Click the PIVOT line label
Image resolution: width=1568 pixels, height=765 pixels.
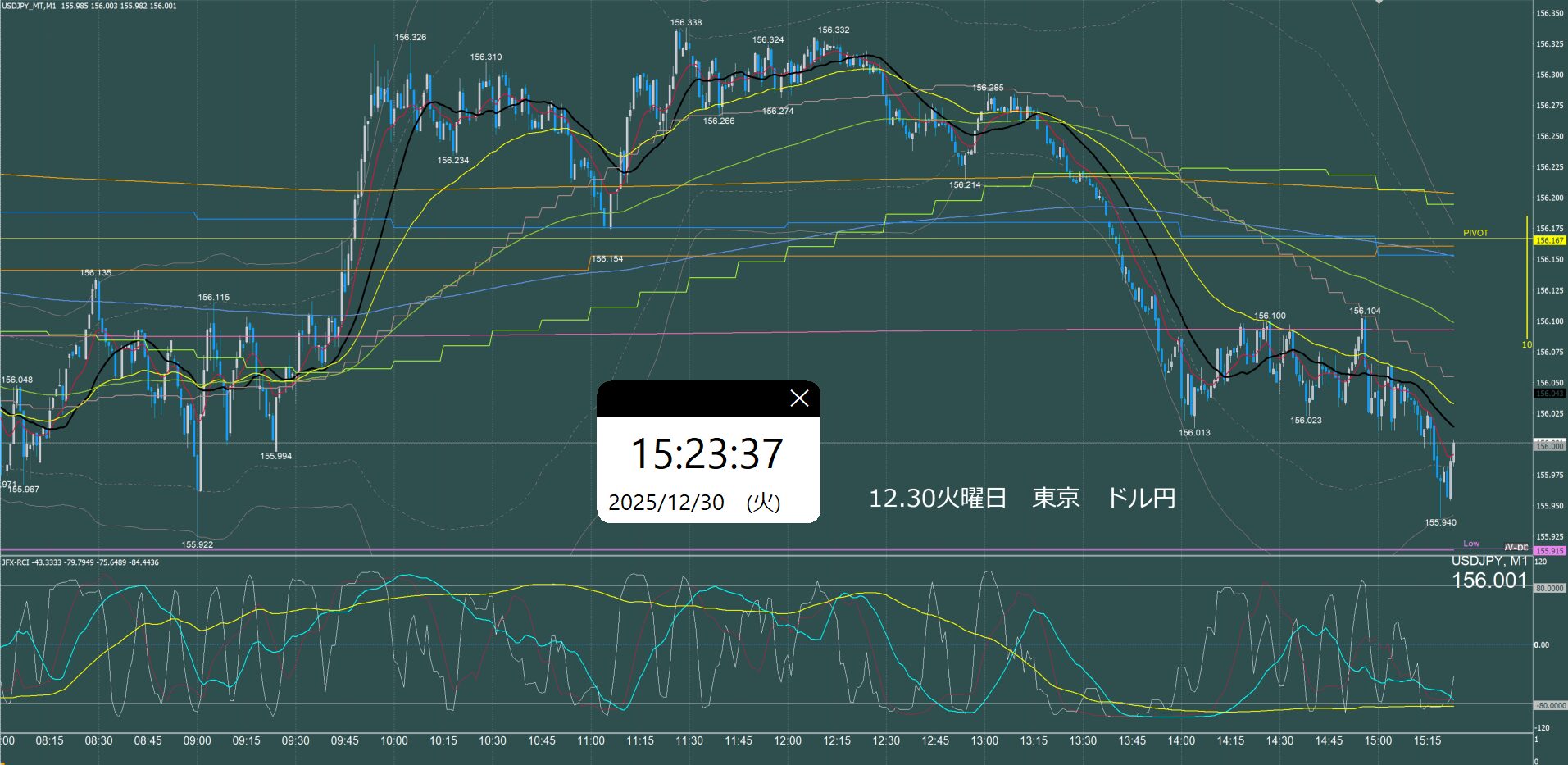click(1475, 233)
